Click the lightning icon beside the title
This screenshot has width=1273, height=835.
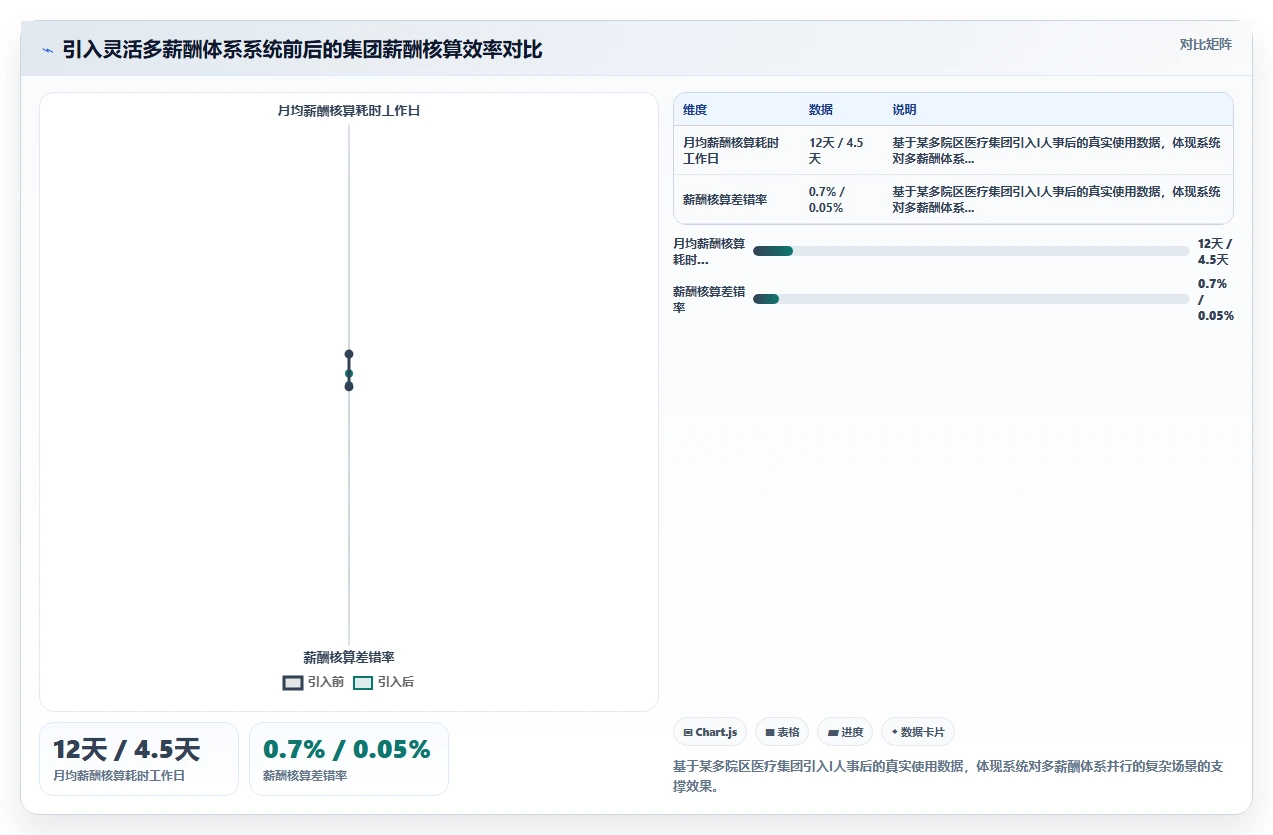[x=48, y=50]
